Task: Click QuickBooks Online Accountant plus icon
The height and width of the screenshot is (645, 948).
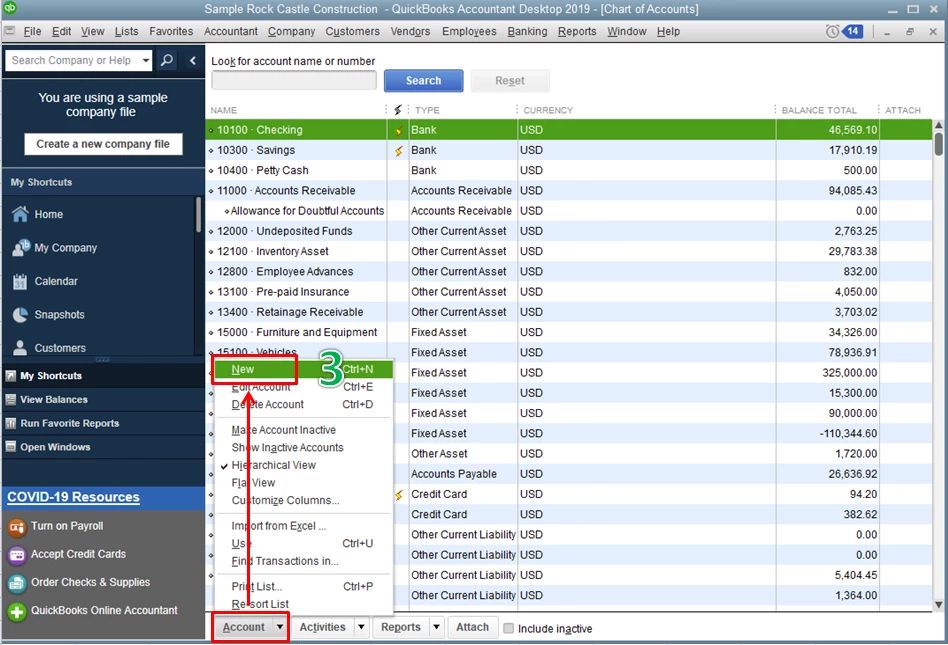Action: [16, 612]
